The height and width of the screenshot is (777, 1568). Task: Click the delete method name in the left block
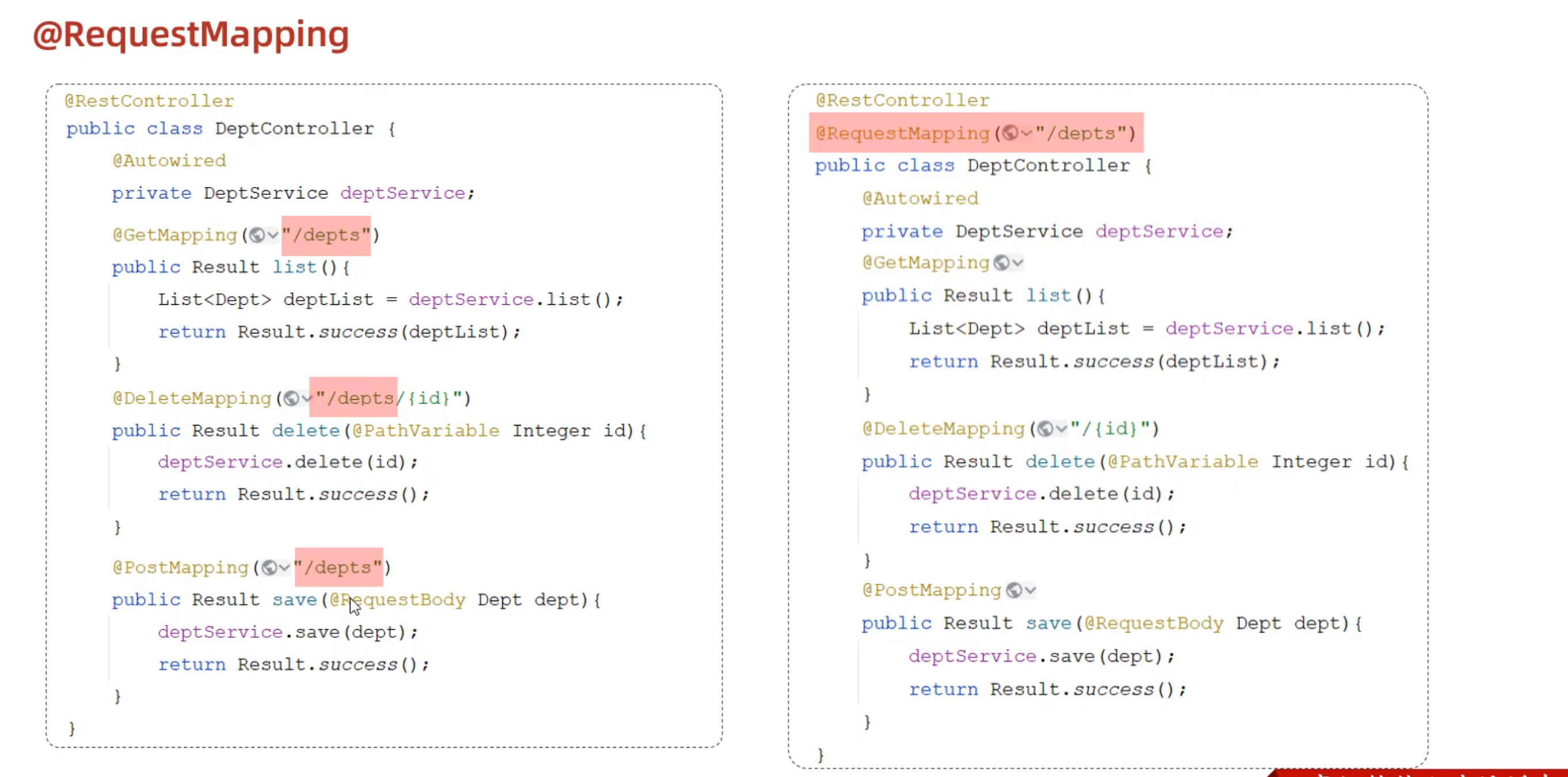pos(306,431)
